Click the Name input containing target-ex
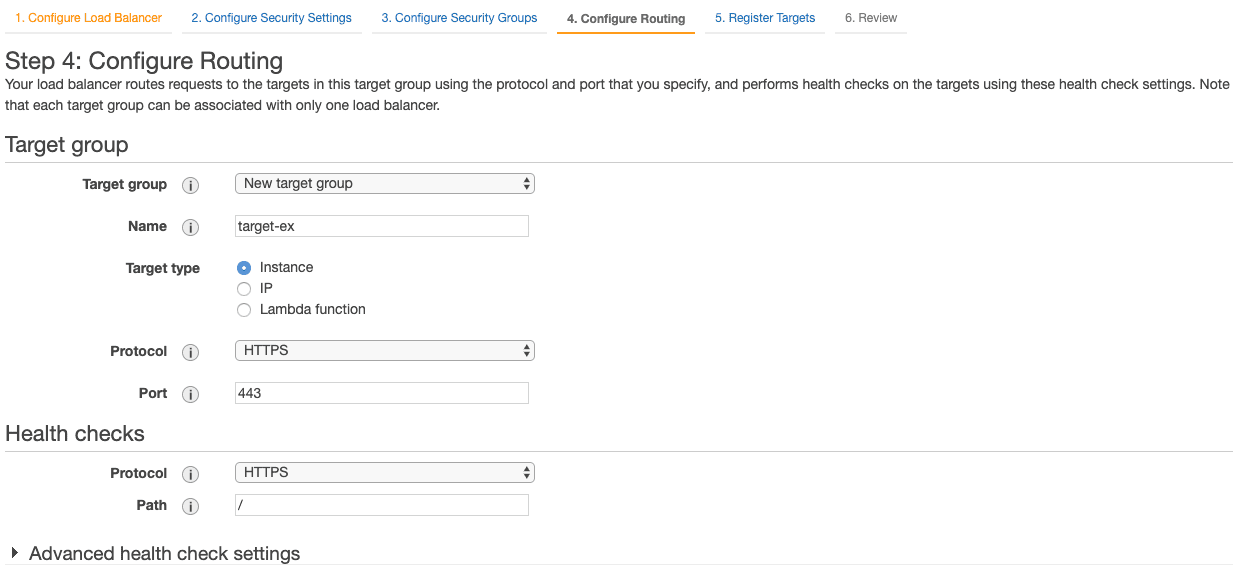 [381, 225]
